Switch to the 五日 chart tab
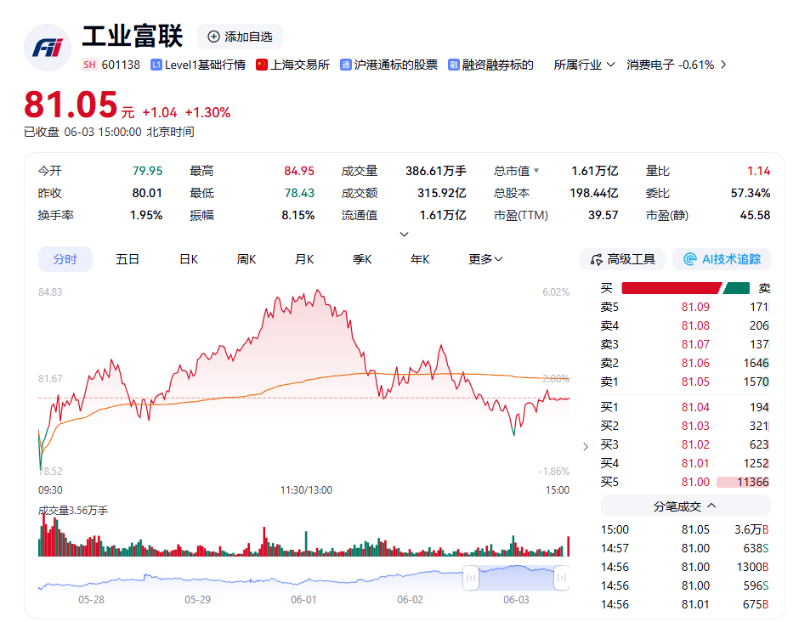This screenshot has width=799, height=622. click(x=127, y=259)
